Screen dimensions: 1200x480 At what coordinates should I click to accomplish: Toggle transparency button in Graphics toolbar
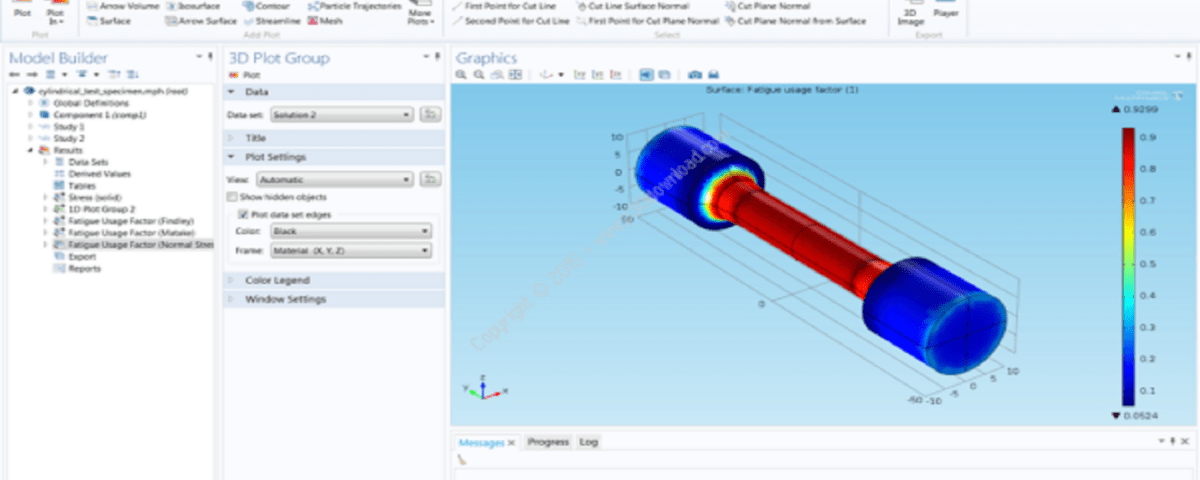[665, 75]
